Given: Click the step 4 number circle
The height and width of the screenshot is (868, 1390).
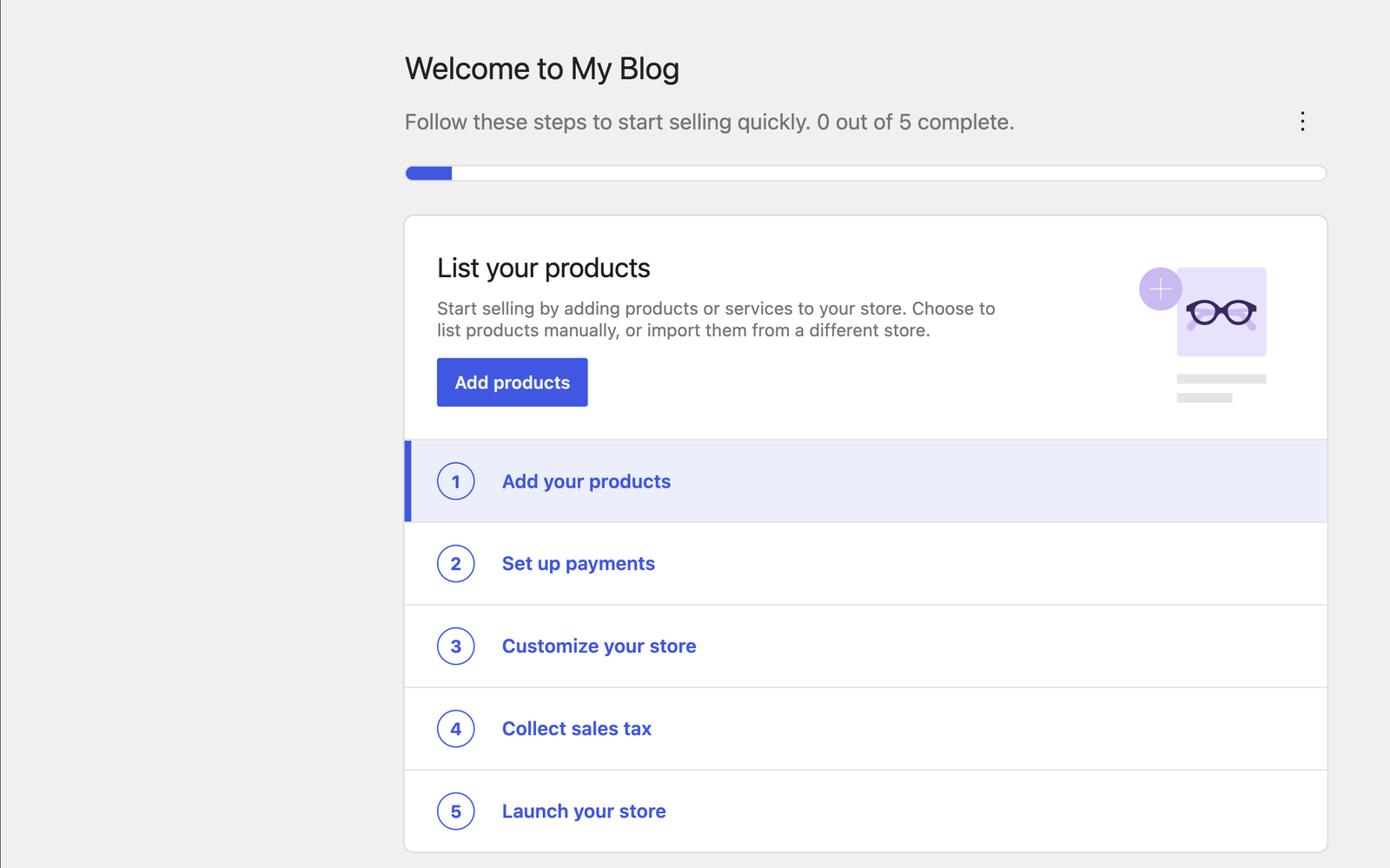Looking at the screenshot, I should point(456,729).
